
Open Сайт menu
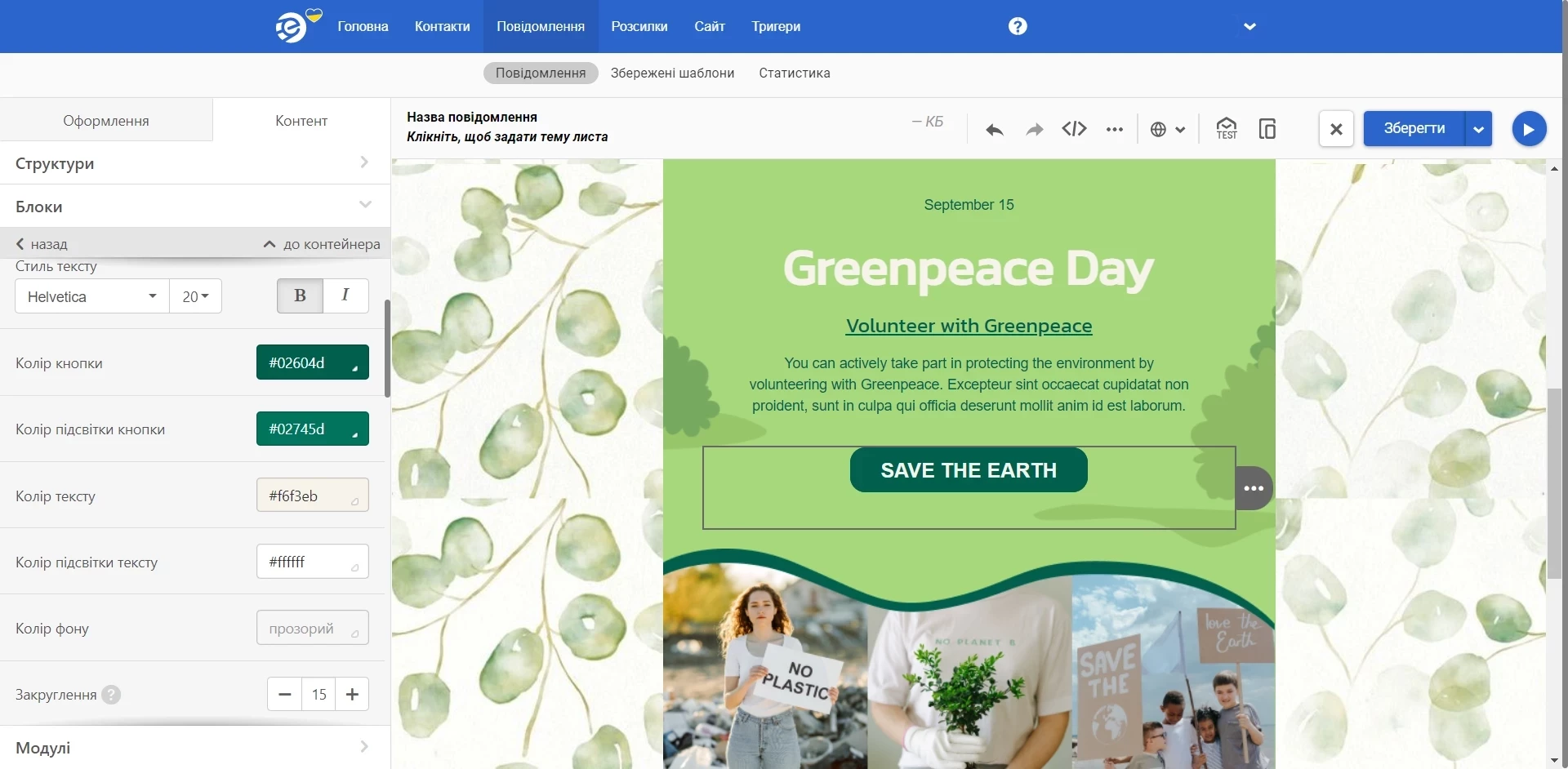[x=710, y=26]
